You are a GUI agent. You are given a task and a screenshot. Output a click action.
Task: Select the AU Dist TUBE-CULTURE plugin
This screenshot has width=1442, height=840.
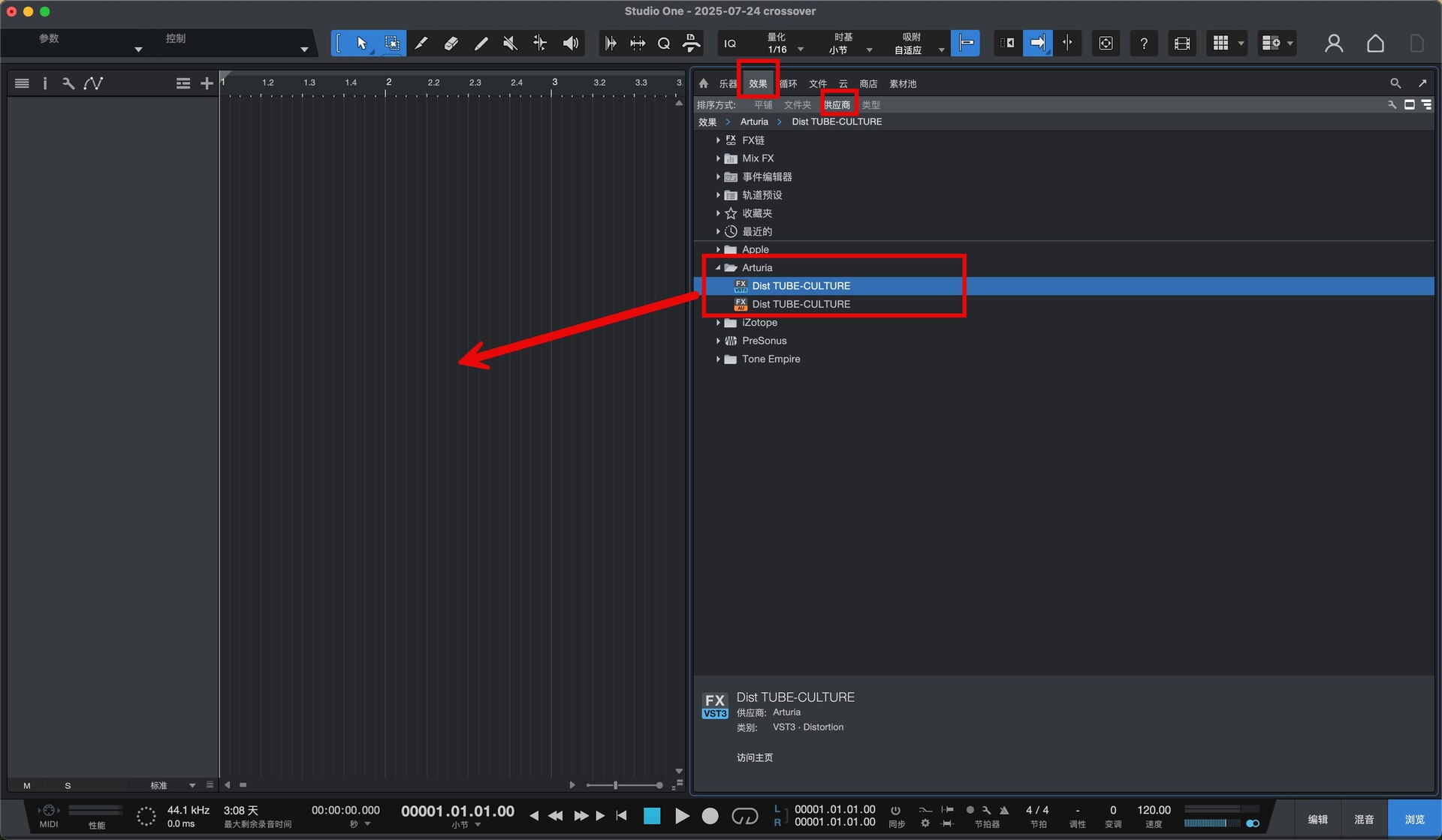pos(1063,304)
